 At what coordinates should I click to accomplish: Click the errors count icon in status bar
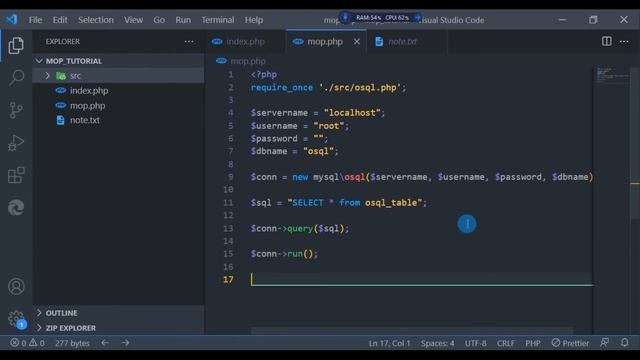pos(14,343)
